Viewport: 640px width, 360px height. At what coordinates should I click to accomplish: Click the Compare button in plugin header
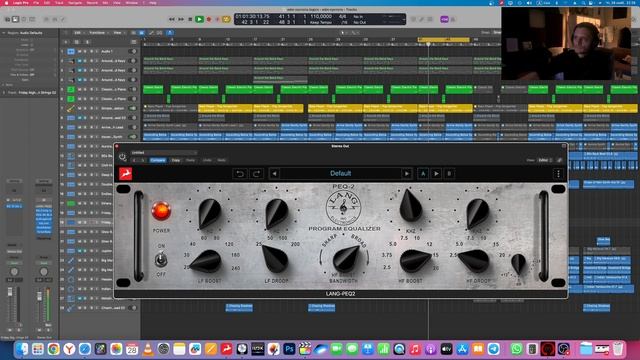158,160
